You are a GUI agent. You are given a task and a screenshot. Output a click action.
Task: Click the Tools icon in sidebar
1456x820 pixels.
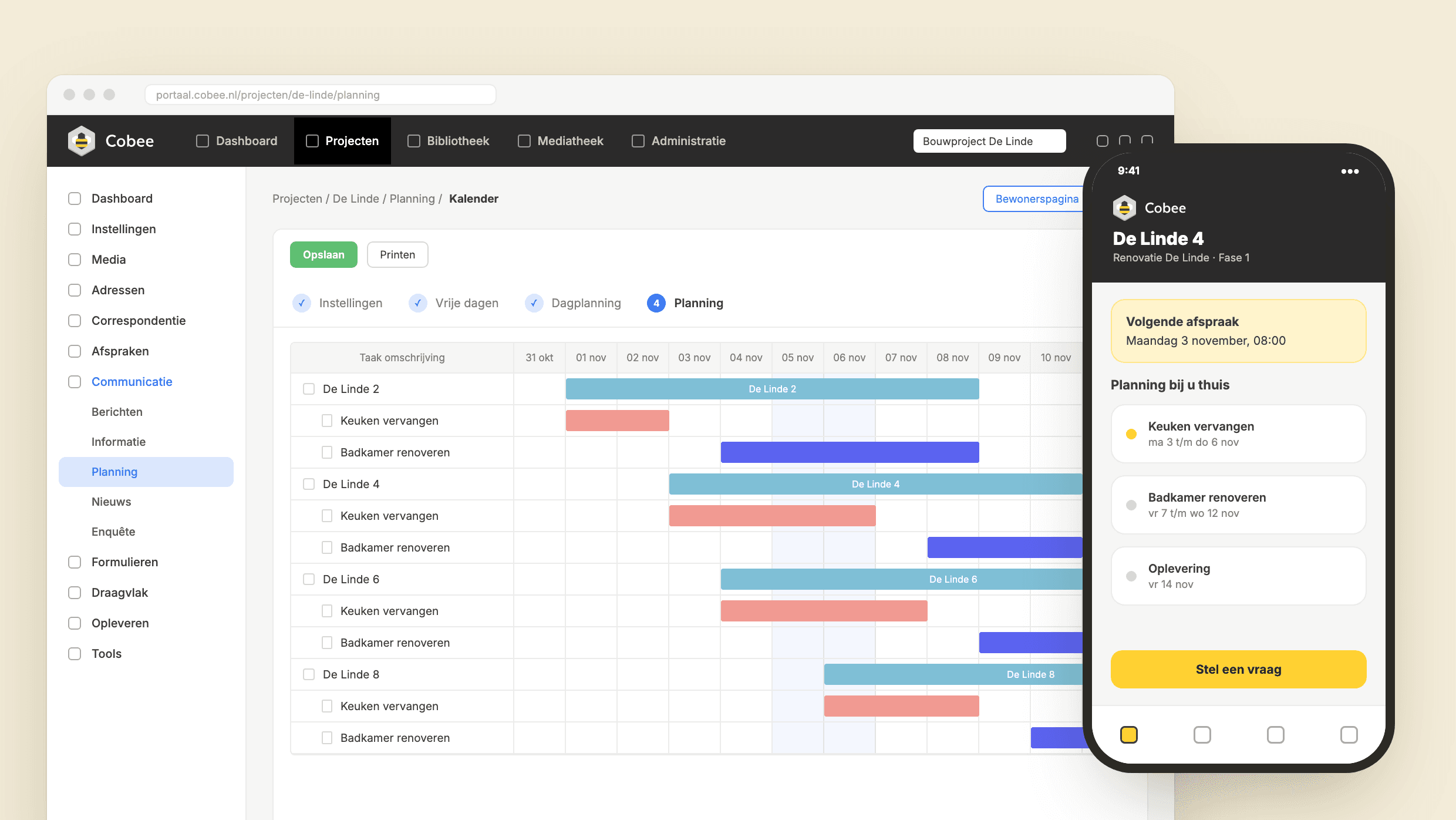[75, 654]
